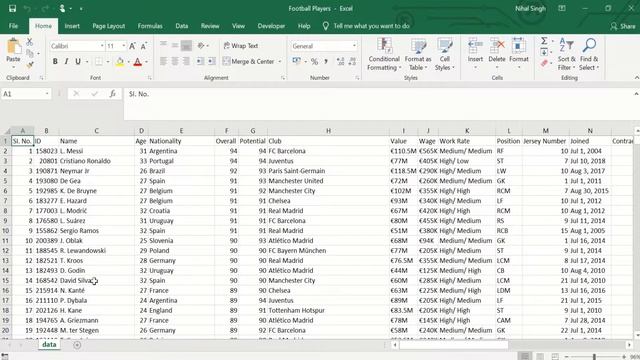Add a new sheet with plus icon
Image resolution: width=640 pixels, height=360 pixels.
click(x=77, y=345)
